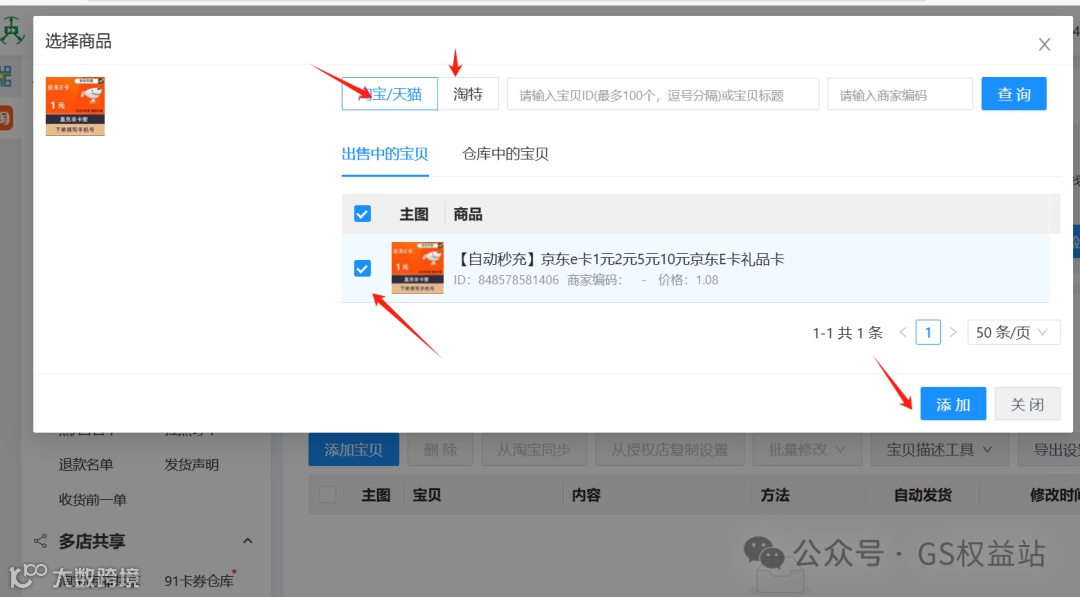The height and width of the screenshot is (597, 1080).
Task: Select page 1 in pagination
Action: 928,333
